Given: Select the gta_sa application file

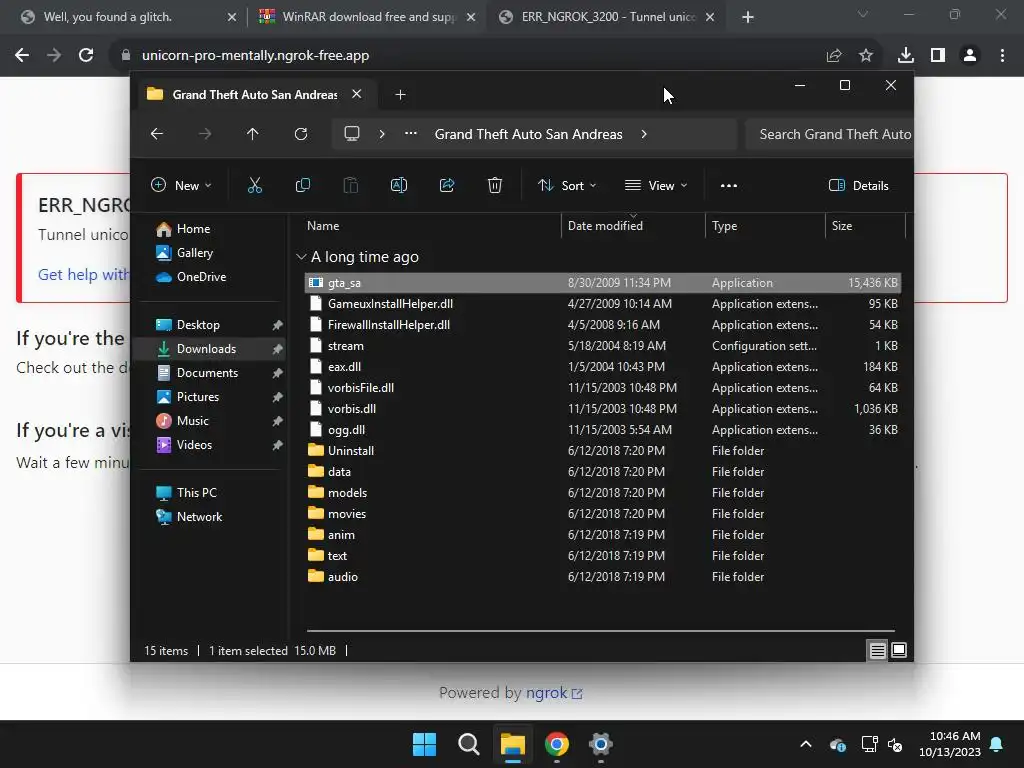Looking at the screenshot, I should 603,283.
